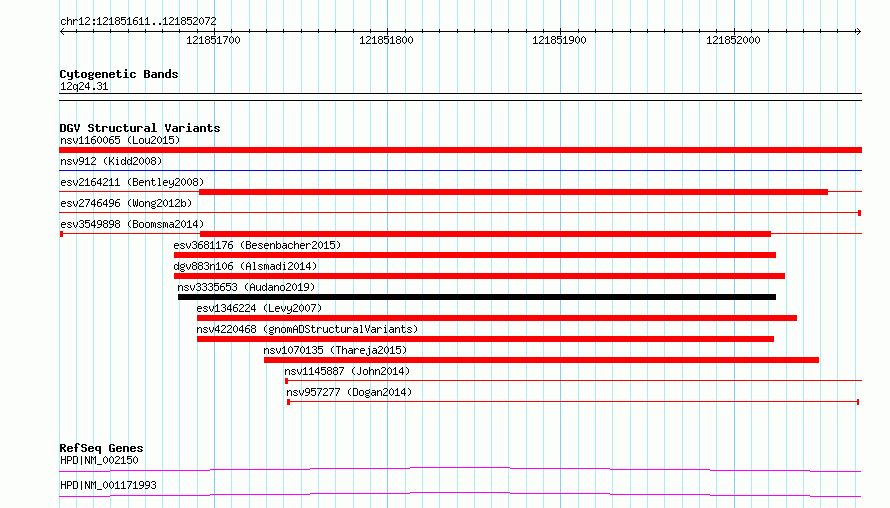Select variant label nsv3335653 (Audano2019)
Viewport: 890px width, 508px height.
click(x=246, y=287)
